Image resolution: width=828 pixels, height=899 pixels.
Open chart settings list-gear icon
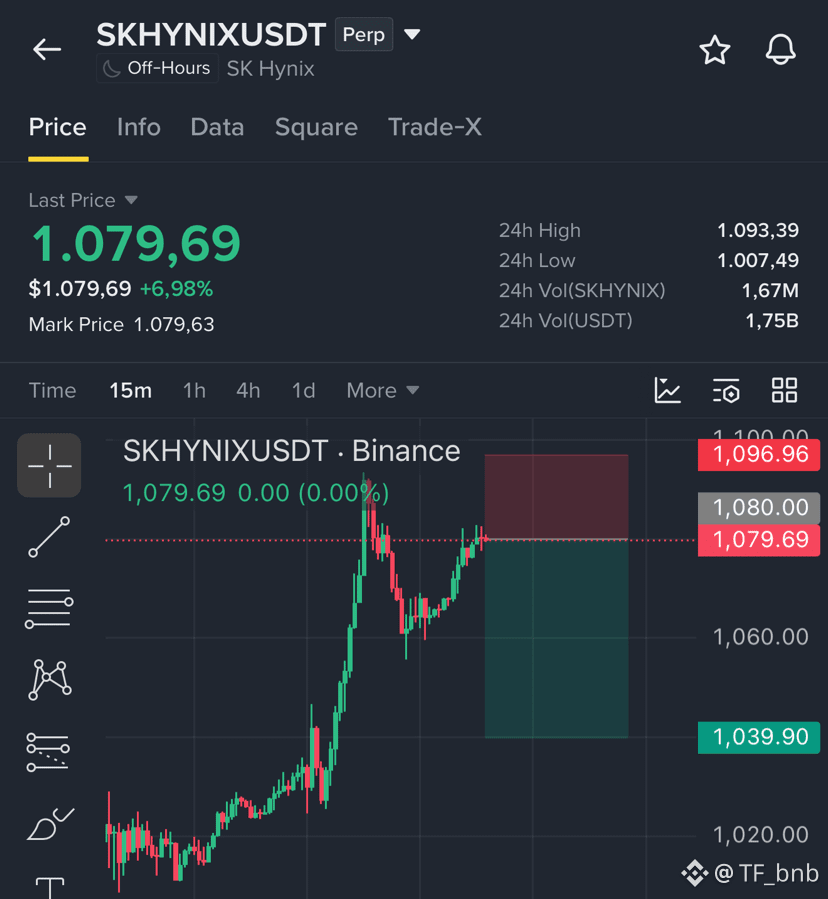click(726, 390)
